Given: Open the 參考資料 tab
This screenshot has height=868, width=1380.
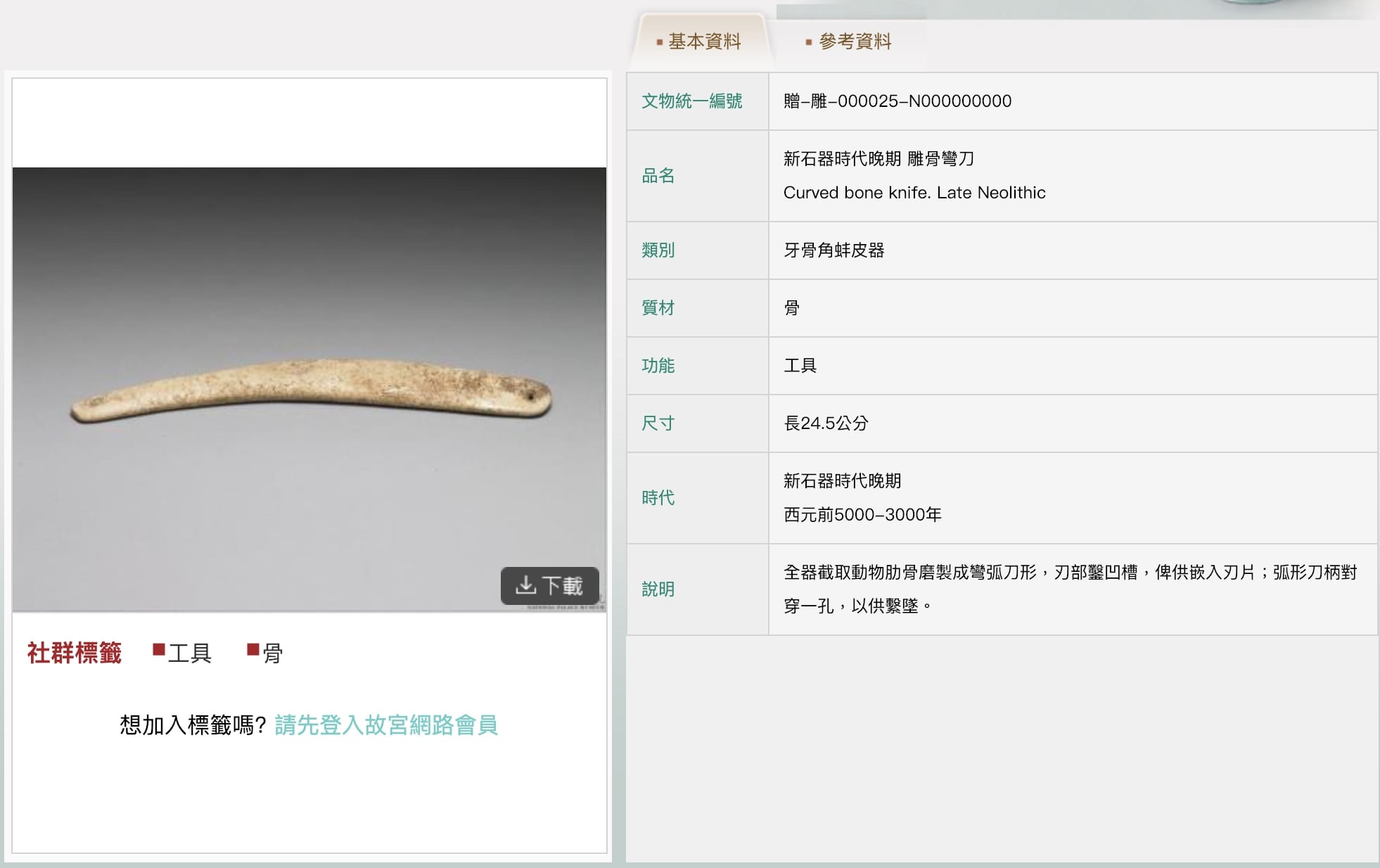Looking at the screenshot, I should pyautogui.click(x=848, y=42).
